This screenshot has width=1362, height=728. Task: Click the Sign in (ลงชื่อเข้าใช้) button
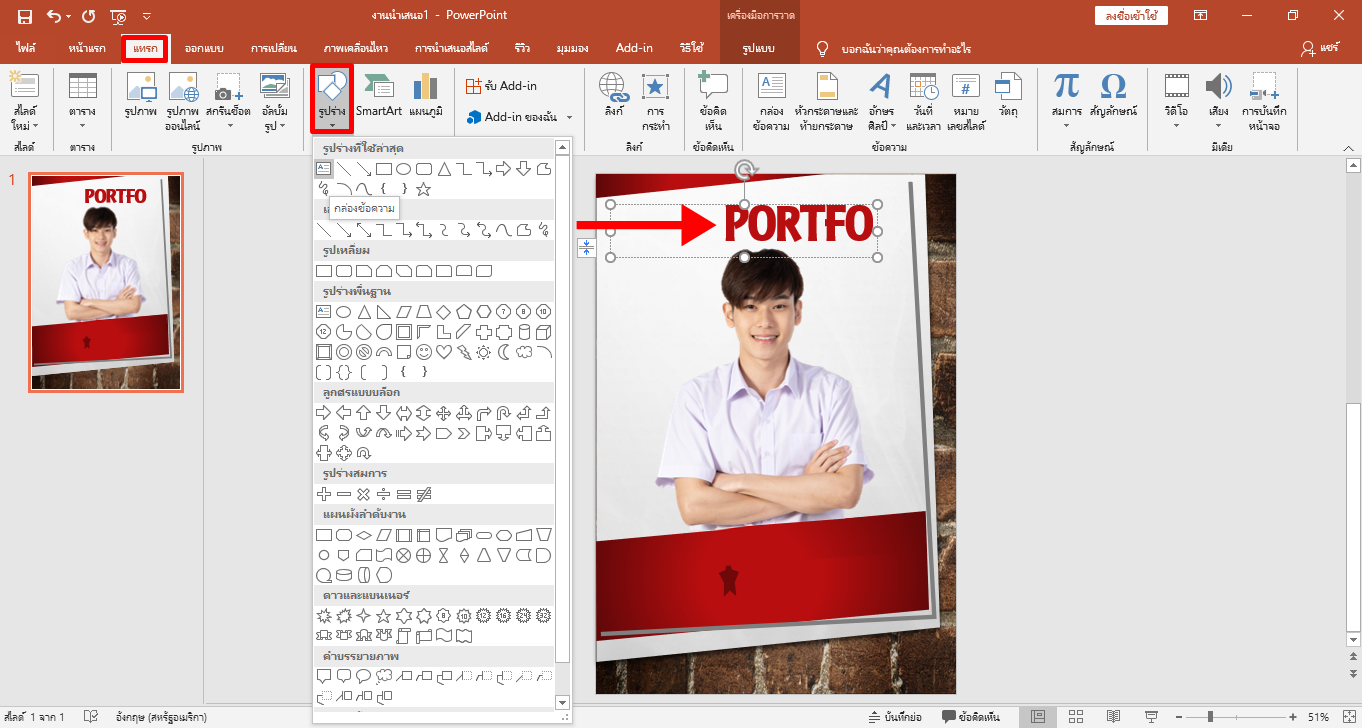[1132, 16]
